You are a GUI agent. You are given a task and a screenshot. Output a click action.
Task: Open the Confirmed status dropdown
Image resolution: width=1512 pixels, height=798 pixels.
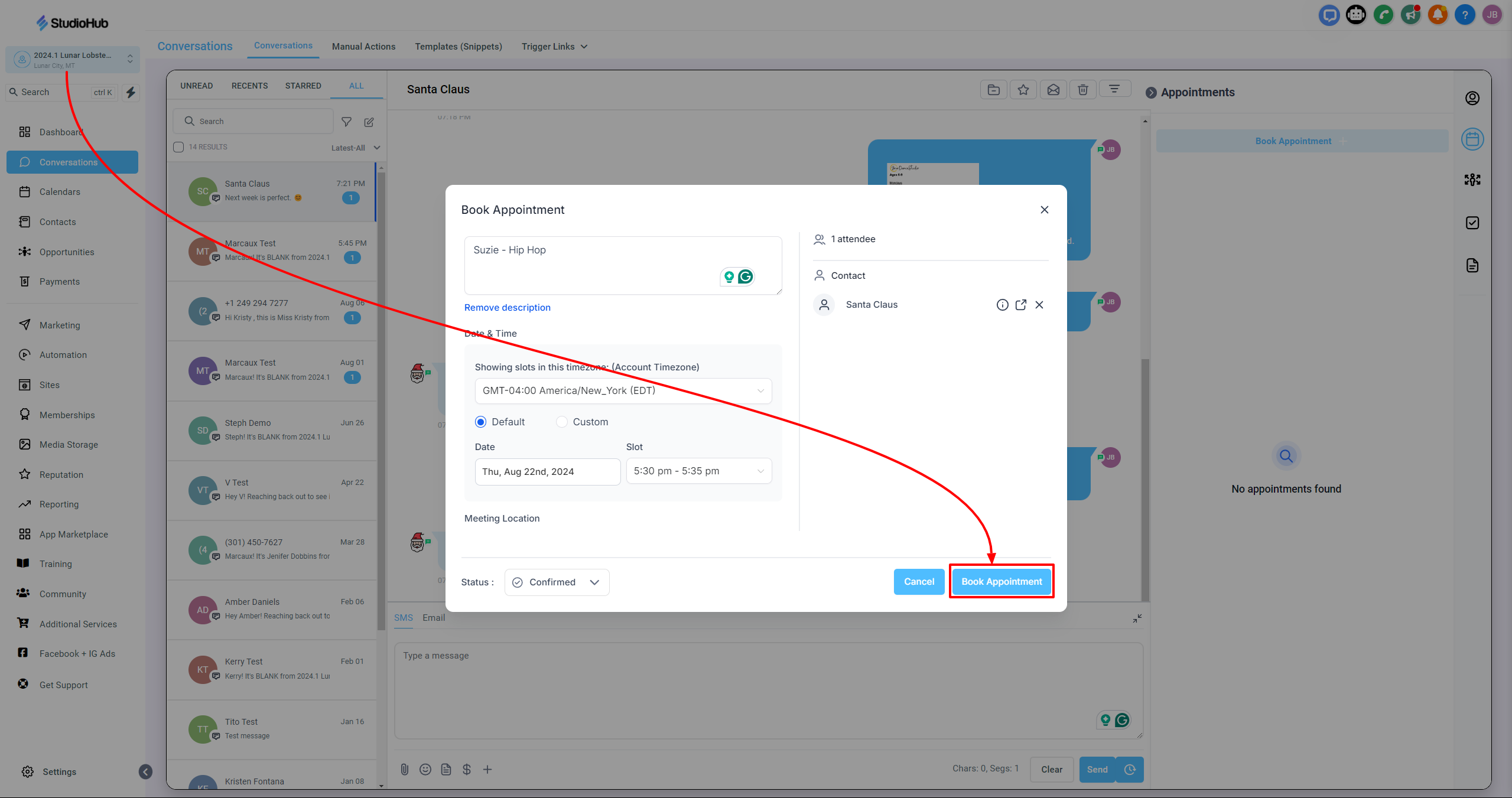[557, 582]
